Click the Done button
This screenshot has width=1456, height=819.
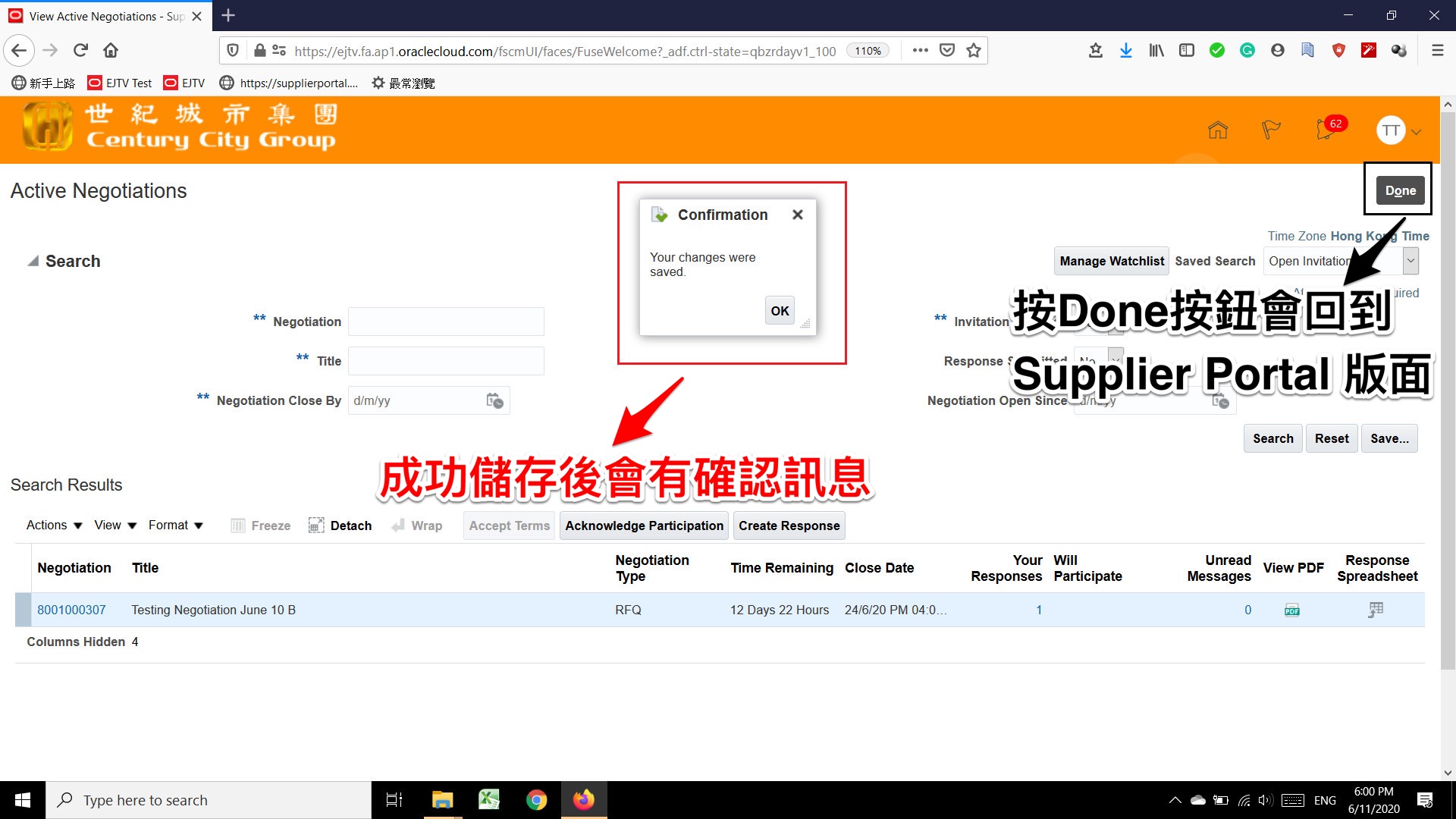coord(1400,190)
